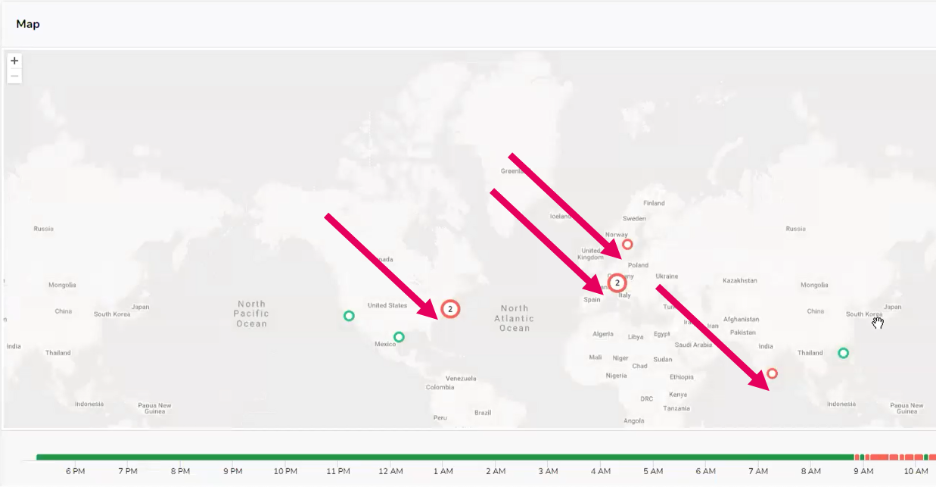
Task: Click the 10 AM timeline label
Action: pos(916,470)
